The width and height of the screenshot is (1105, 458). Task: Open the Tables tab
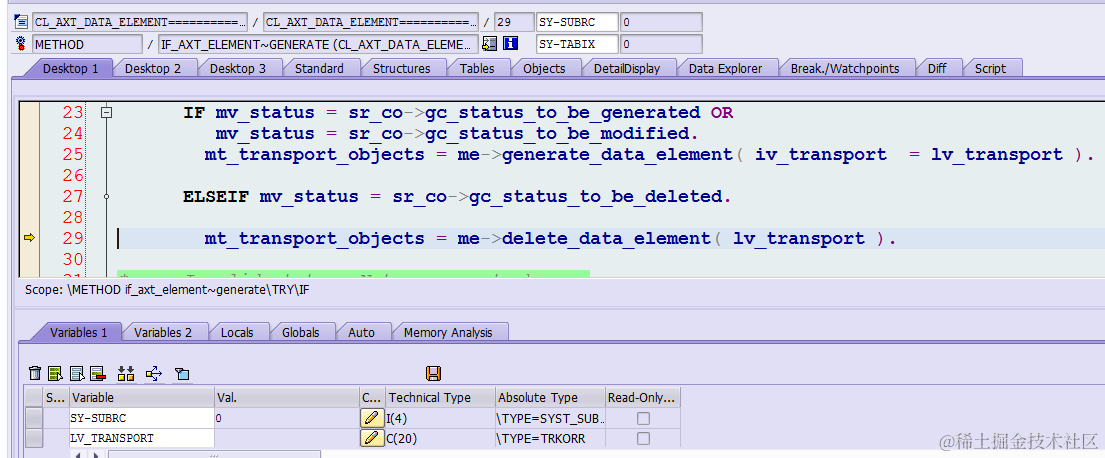[x=477, y=68]
